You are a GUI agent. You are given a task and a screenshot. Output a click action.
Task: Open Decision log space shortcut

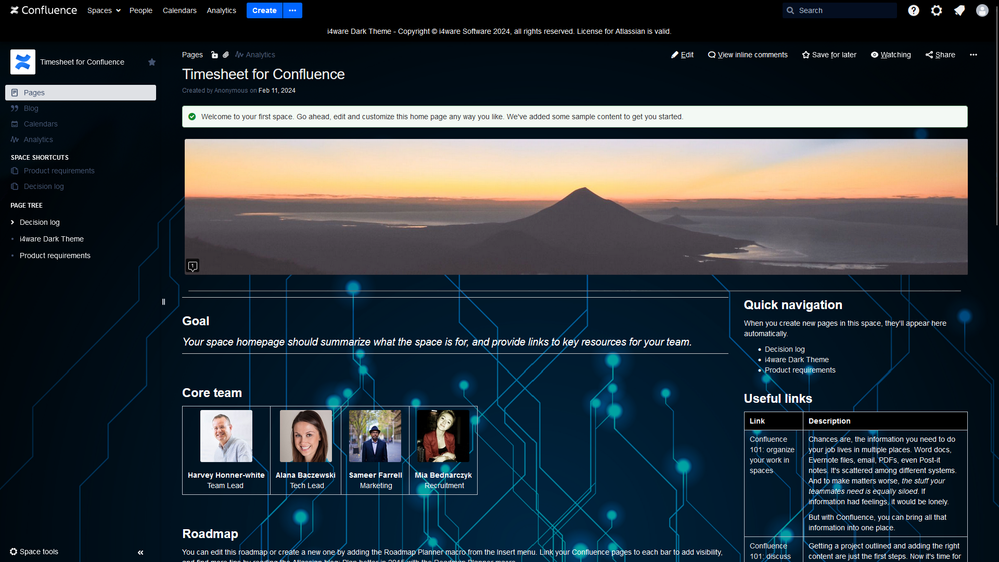click(43, 186)
